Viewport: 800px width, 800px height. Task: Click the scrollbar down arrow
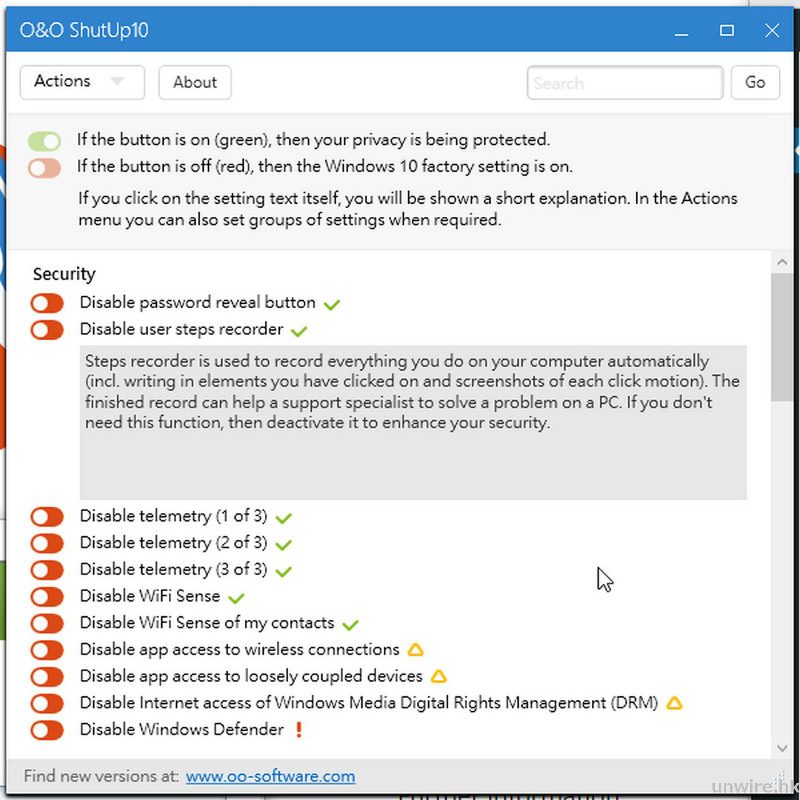(782, 748)
